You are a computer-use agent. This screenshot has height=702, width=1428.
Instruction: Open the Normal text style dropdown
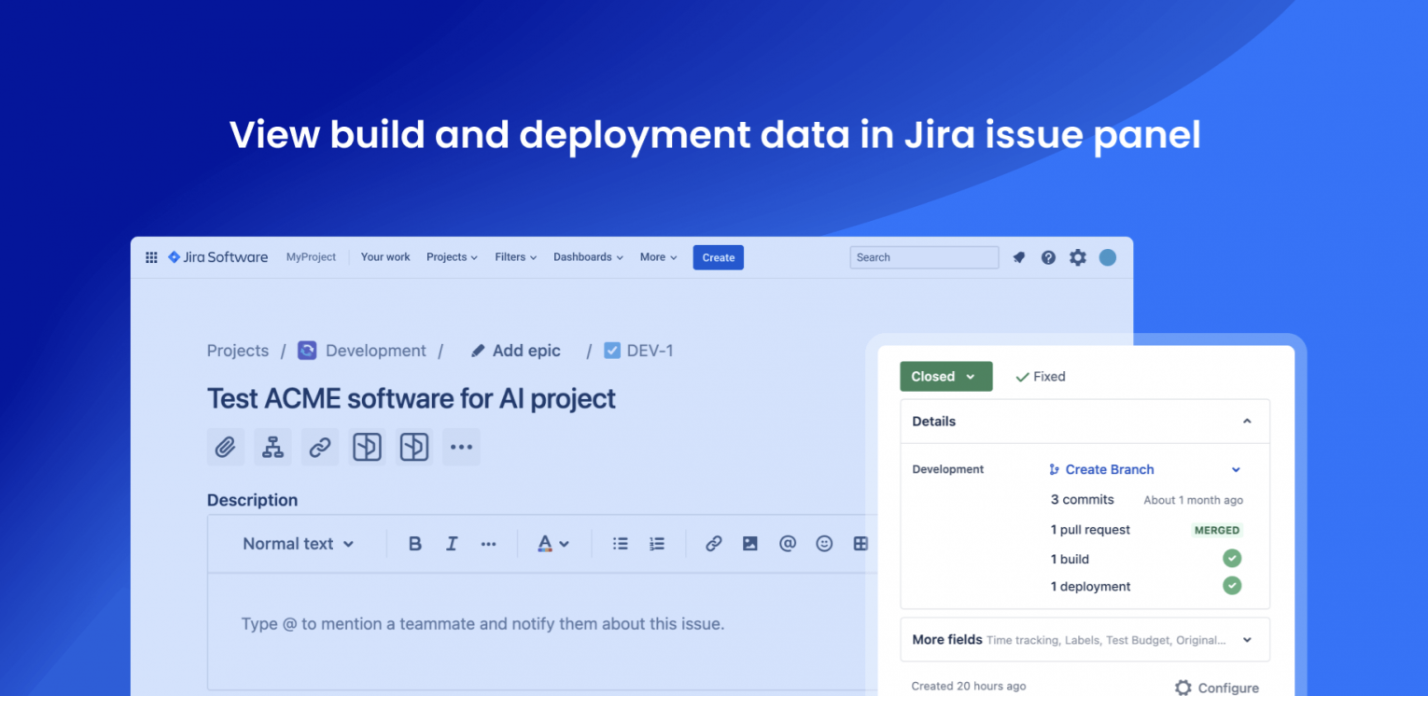click(x=298, y=544)
